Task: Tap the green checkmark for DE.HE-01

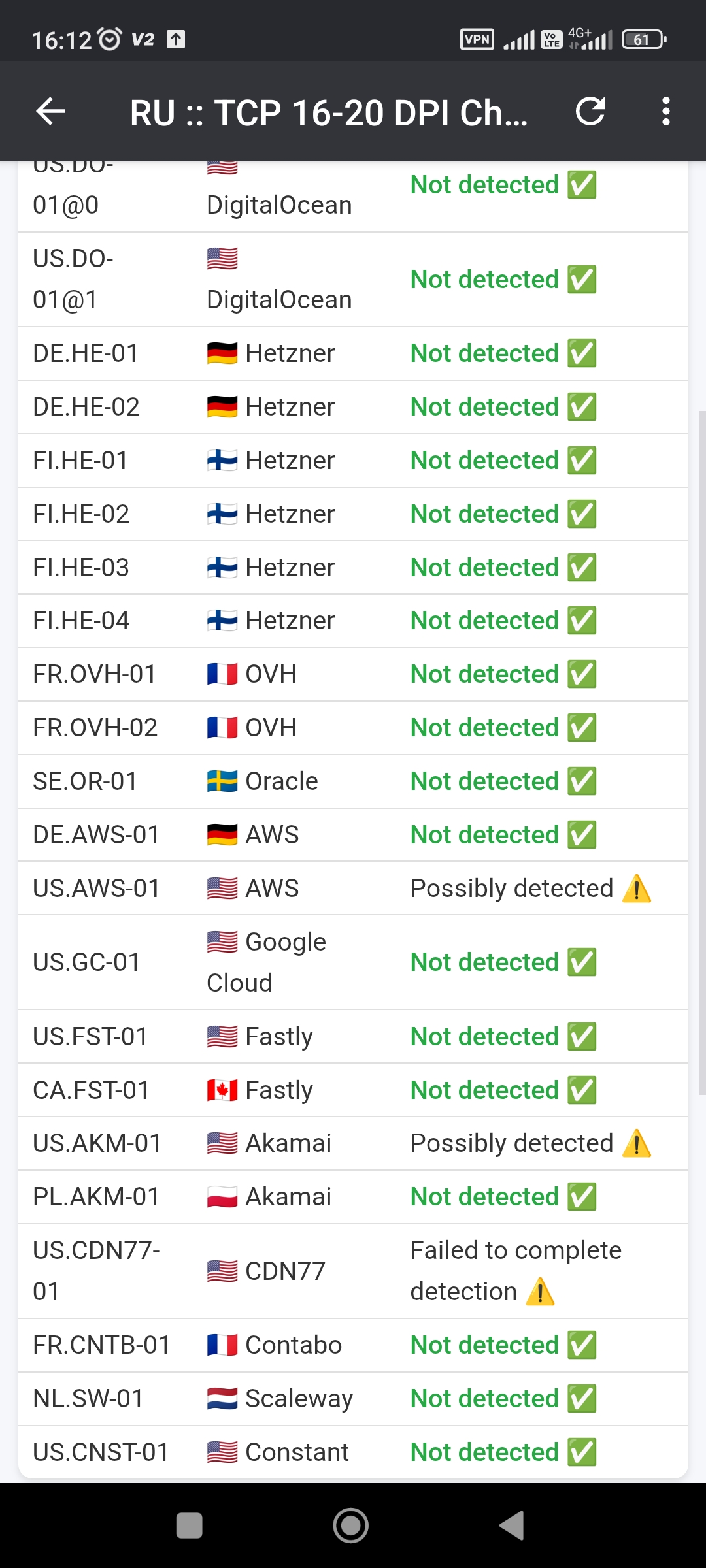Action: pos(582,353)
